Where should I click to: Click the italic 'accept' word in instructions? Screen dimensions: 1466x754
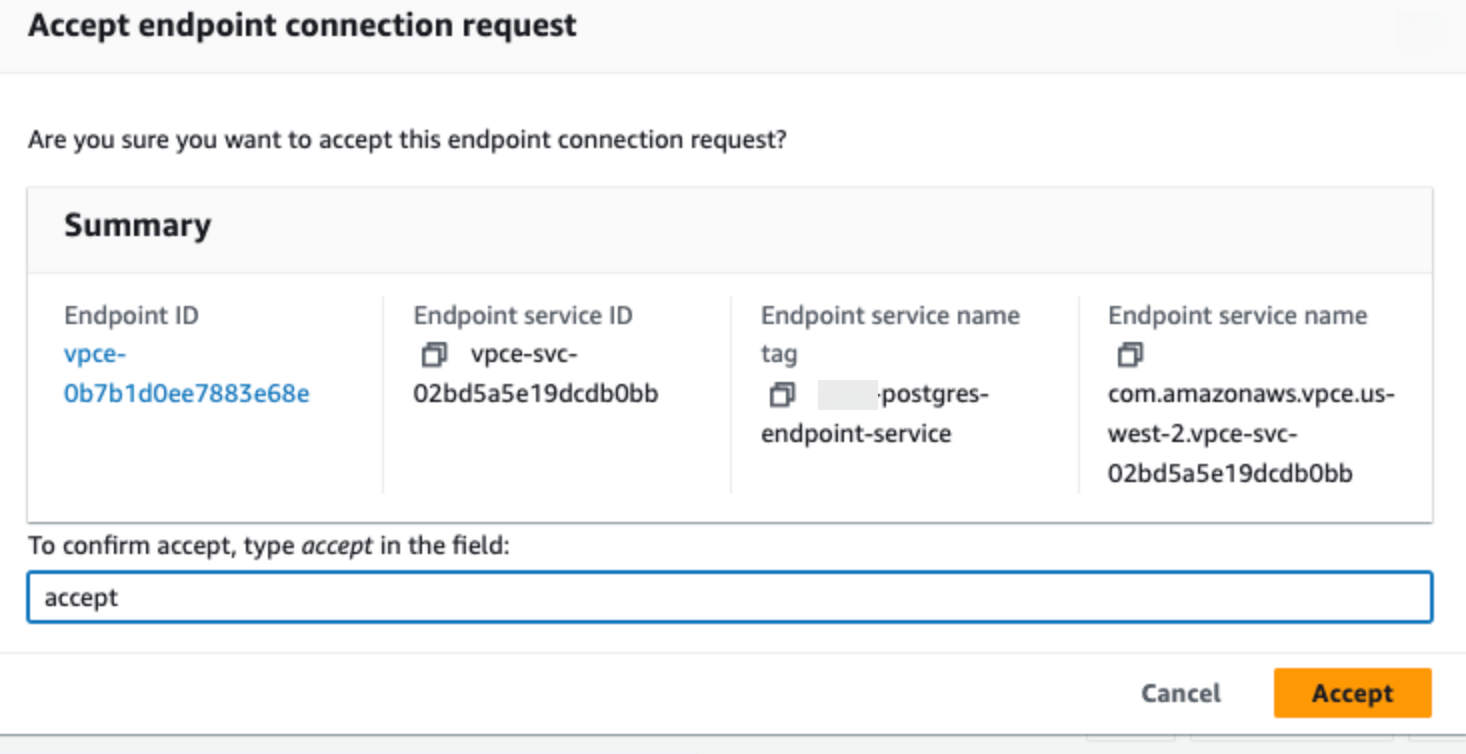point(337,546)
